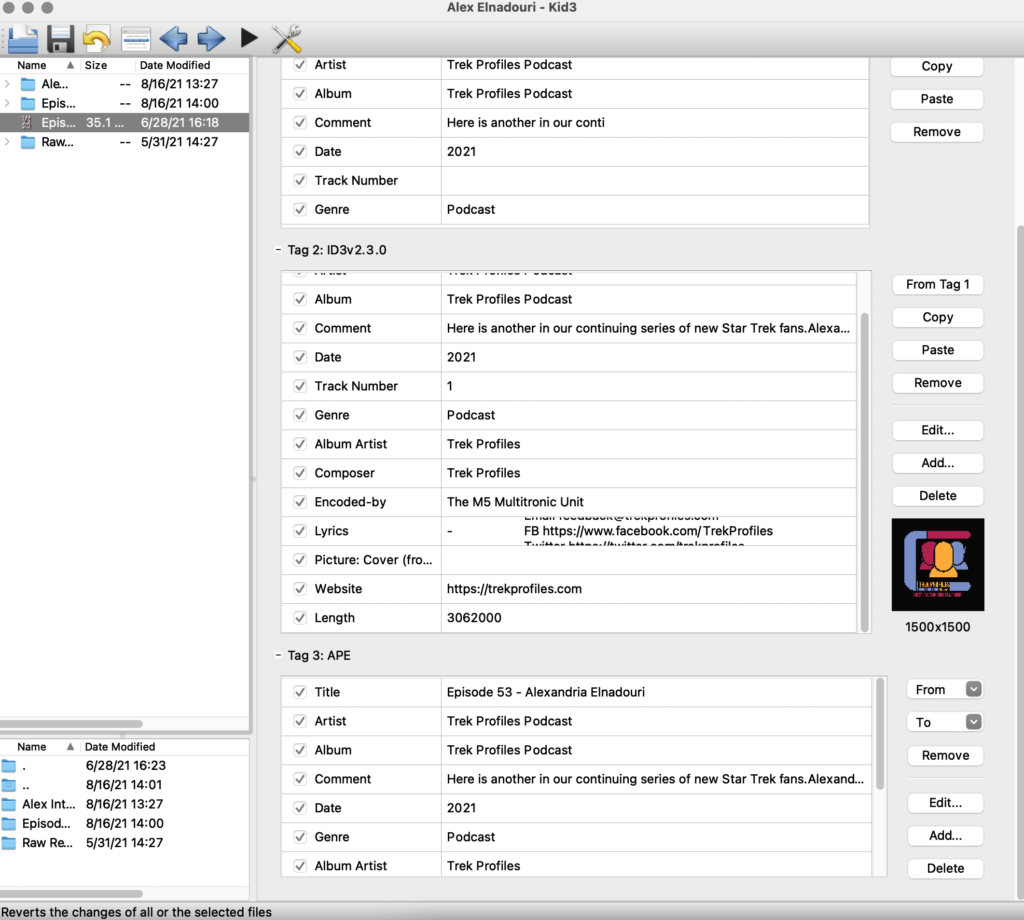Click the Track Number value field in Tag 1
Screen dimensions: 1024x920
click(654, 180)
